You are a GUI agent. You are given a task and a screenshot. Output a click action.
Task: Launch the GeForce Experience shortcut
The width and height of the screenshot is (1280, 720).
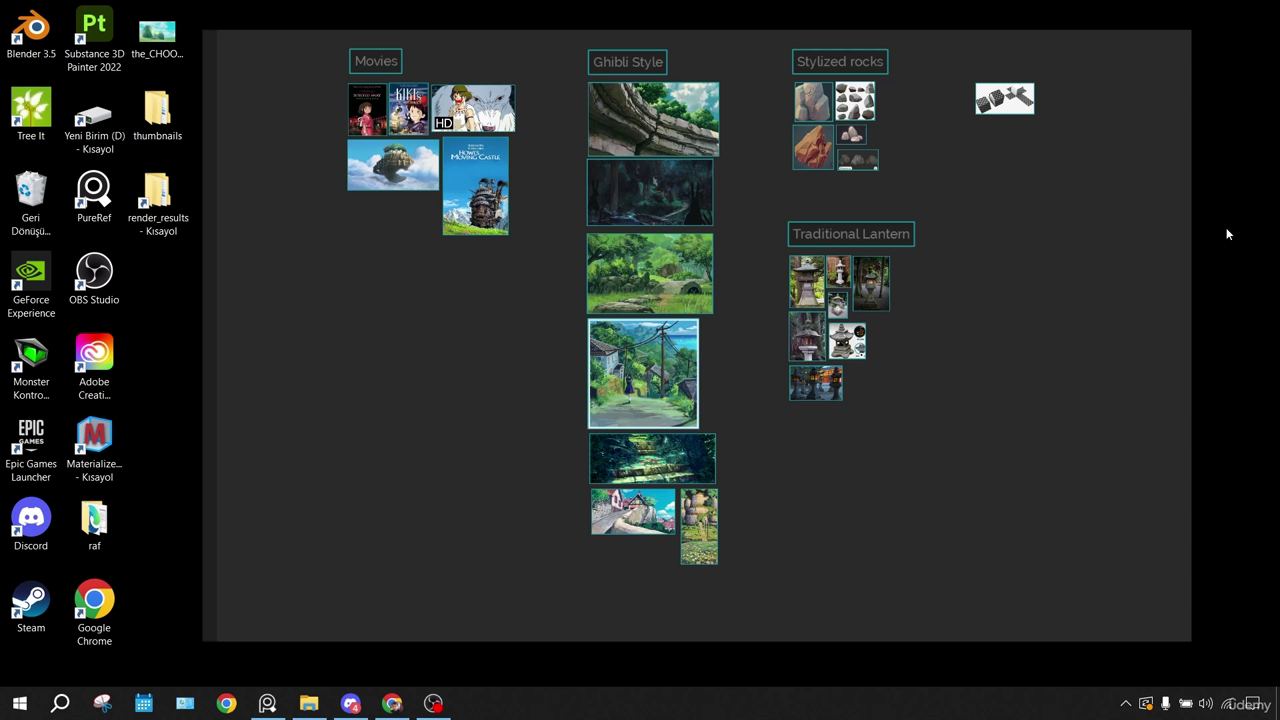(x=31, y=286)
